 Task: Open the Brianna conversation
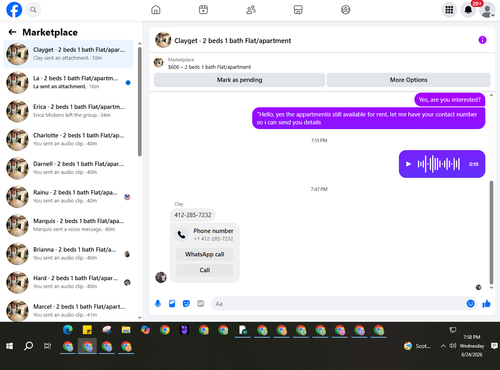(x=68, y=254)
